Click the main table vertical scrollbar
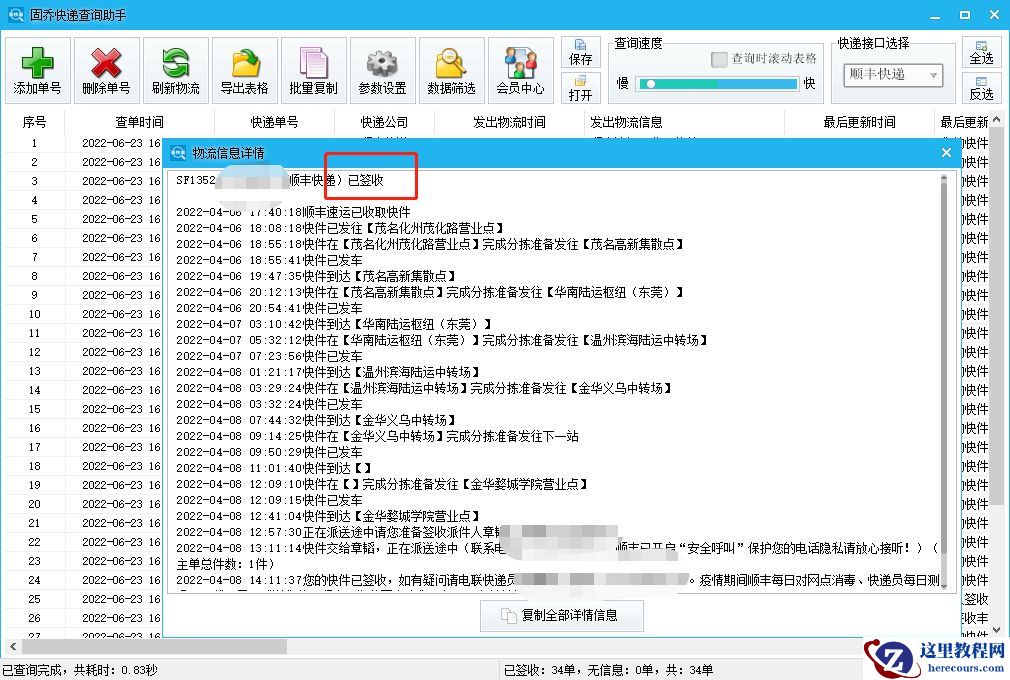This screenshot has width=1010, height=680. pyautogui.click(x=996, y=316)
